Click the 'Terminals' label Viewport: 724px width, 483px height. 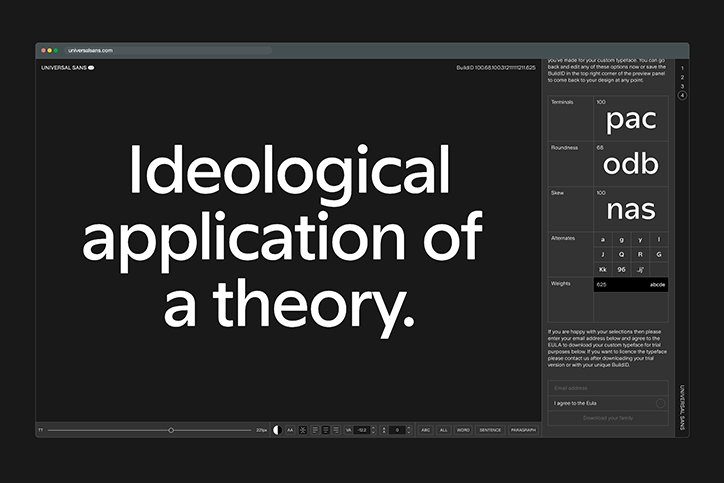pos(562,102)
